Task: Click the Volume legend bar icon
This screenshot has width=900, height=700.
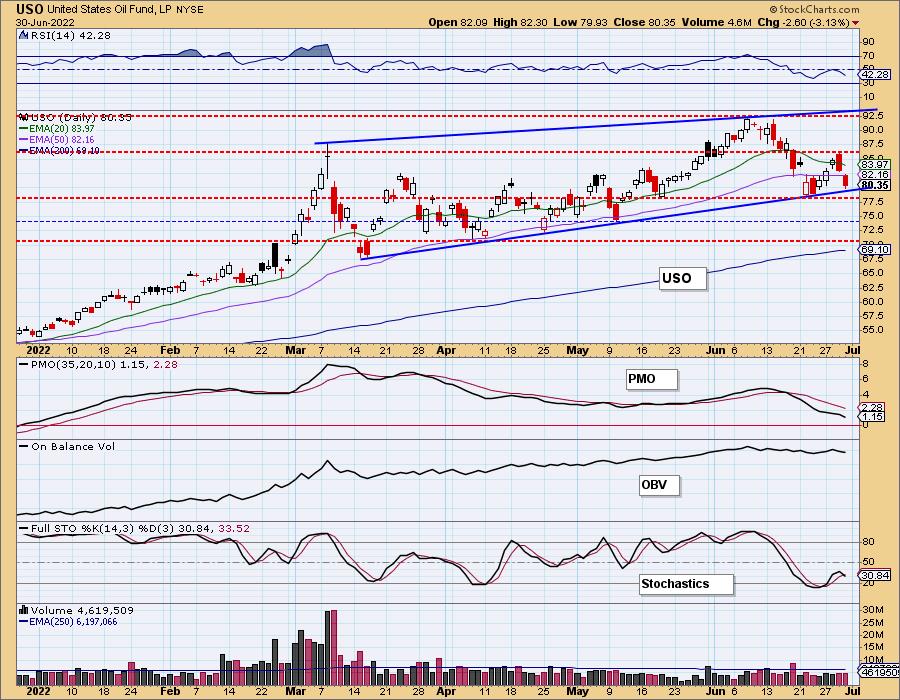Action: (24, 610)
